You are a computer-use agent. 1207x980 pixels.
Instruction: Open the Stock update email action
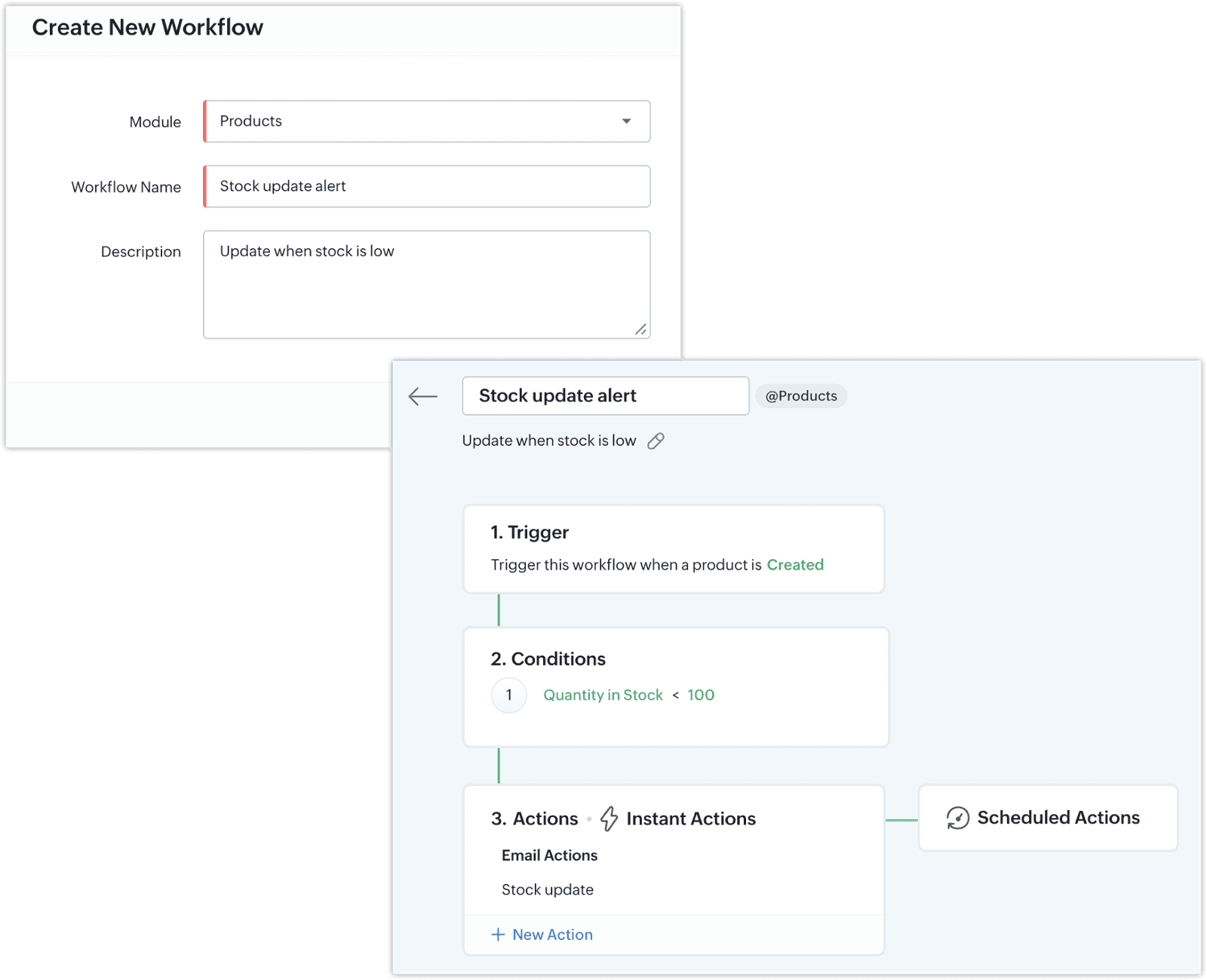548,889
